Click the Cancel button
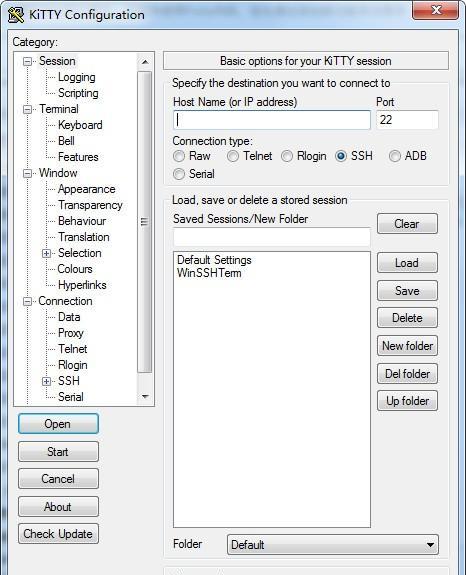 pyautogui.click(x=58, y=479)
